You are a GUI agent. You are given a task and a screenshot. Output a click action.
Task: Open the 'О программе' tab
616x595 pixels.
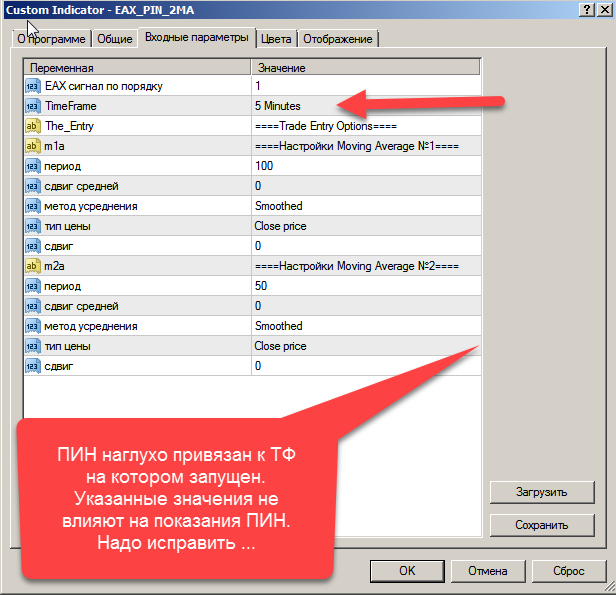point(51,39)
